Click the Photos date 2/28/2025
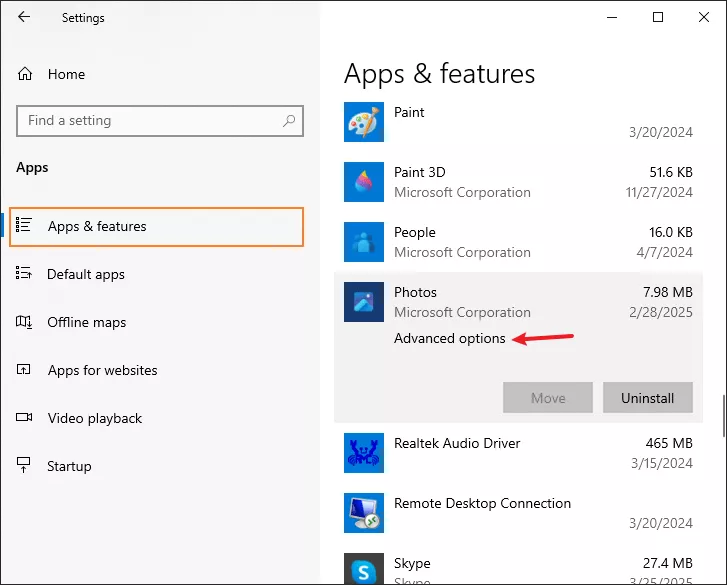 point(661,312)
